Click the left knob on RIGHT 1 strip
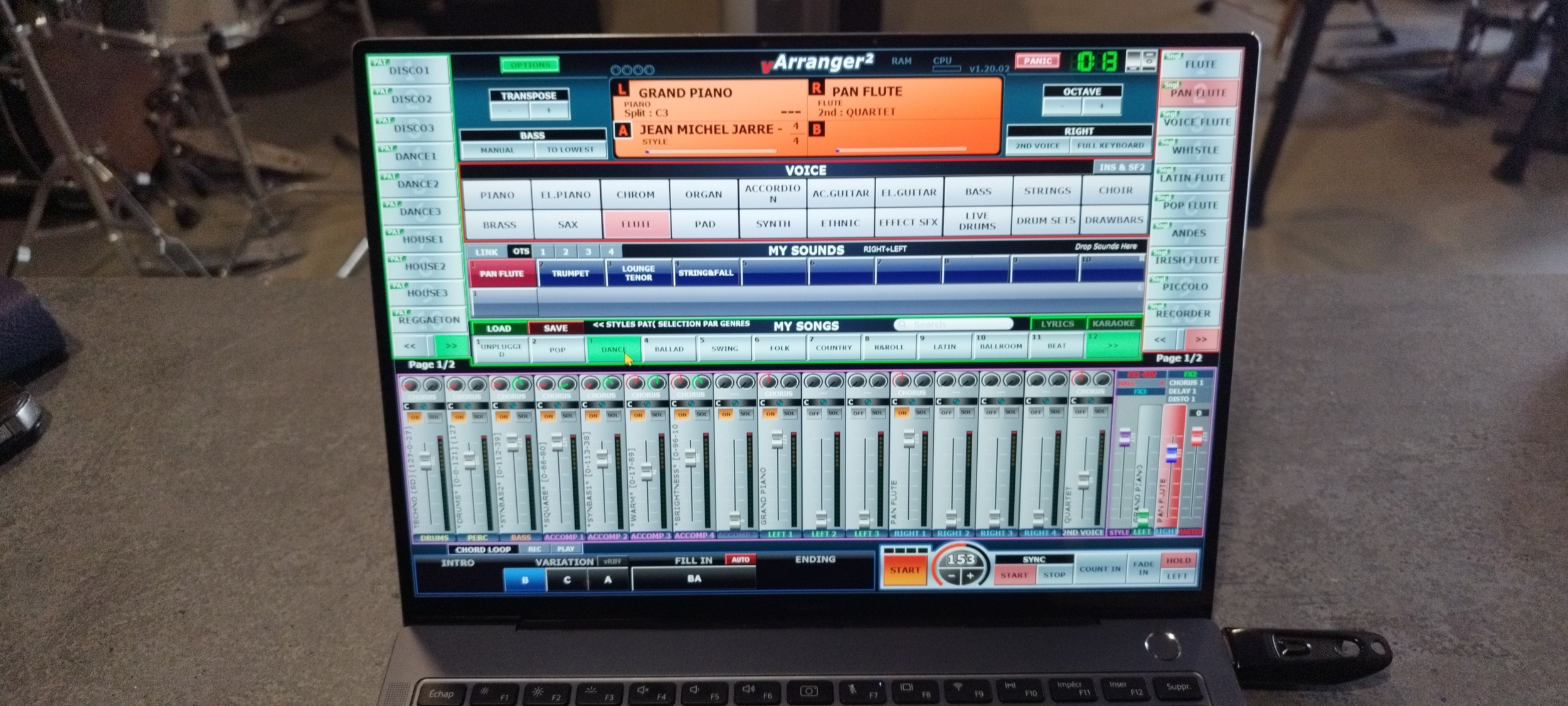 (902, 380)
